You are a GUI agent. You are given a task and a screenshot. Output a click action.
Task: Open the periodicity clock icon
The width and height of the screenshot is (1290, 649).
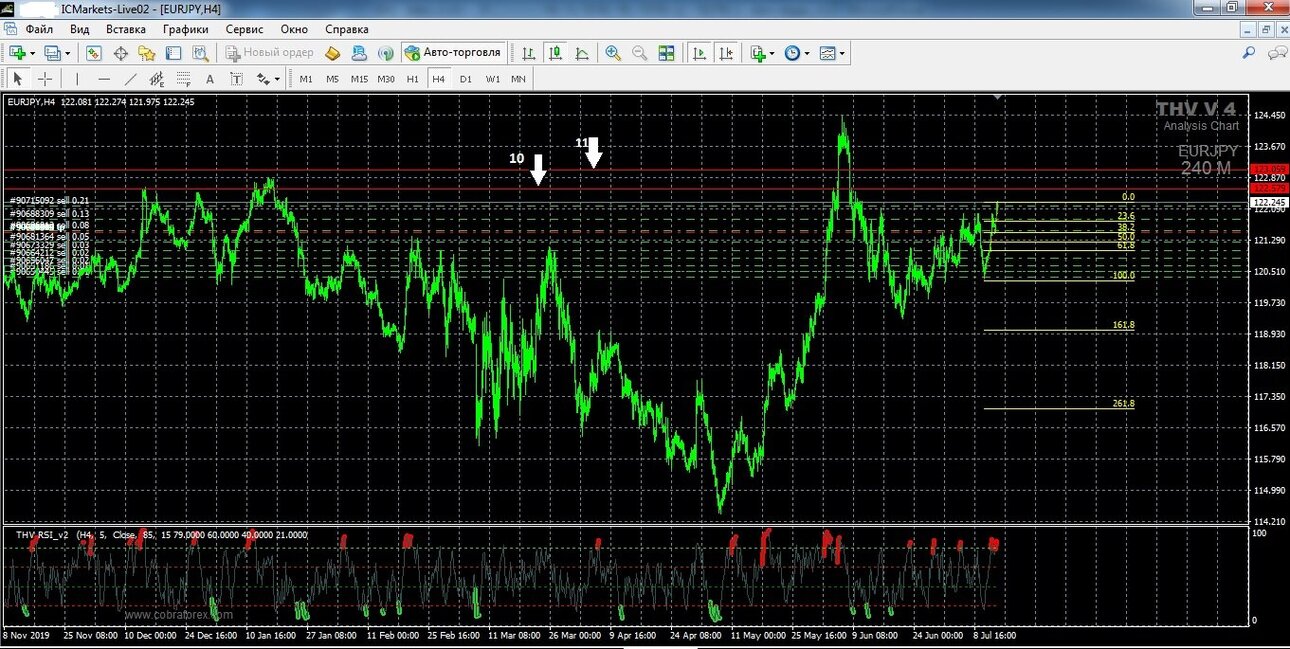coord(792,53)
